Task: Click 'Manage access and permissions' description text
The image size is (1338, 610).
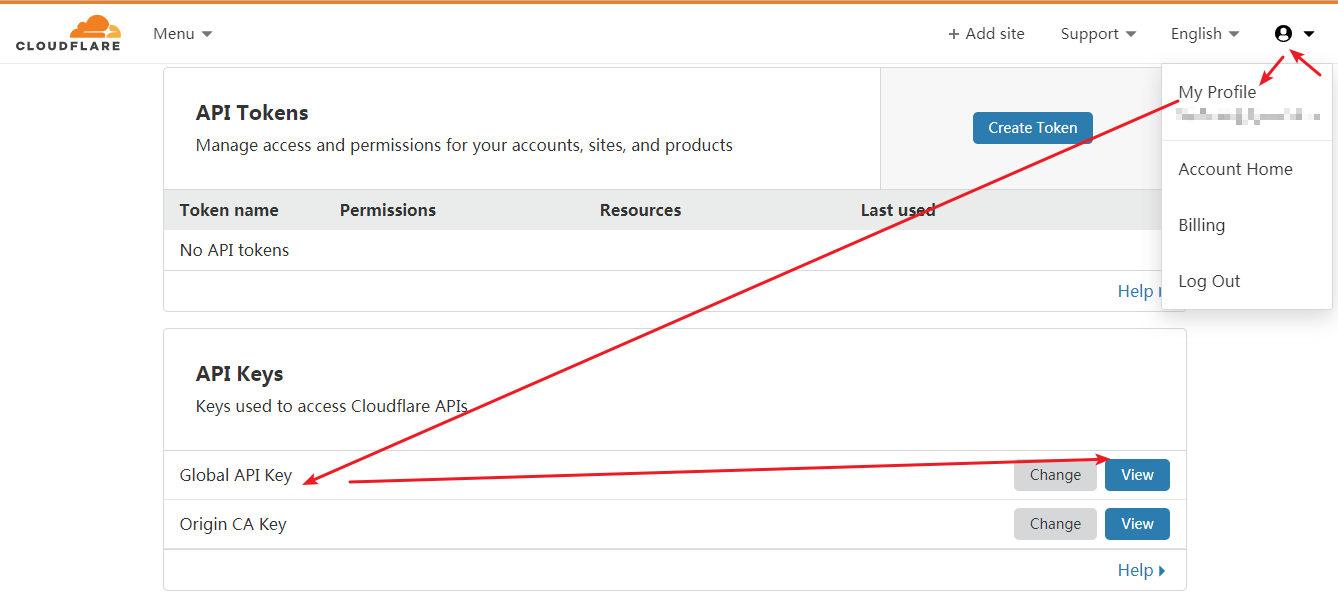Action: click(464, 145)
